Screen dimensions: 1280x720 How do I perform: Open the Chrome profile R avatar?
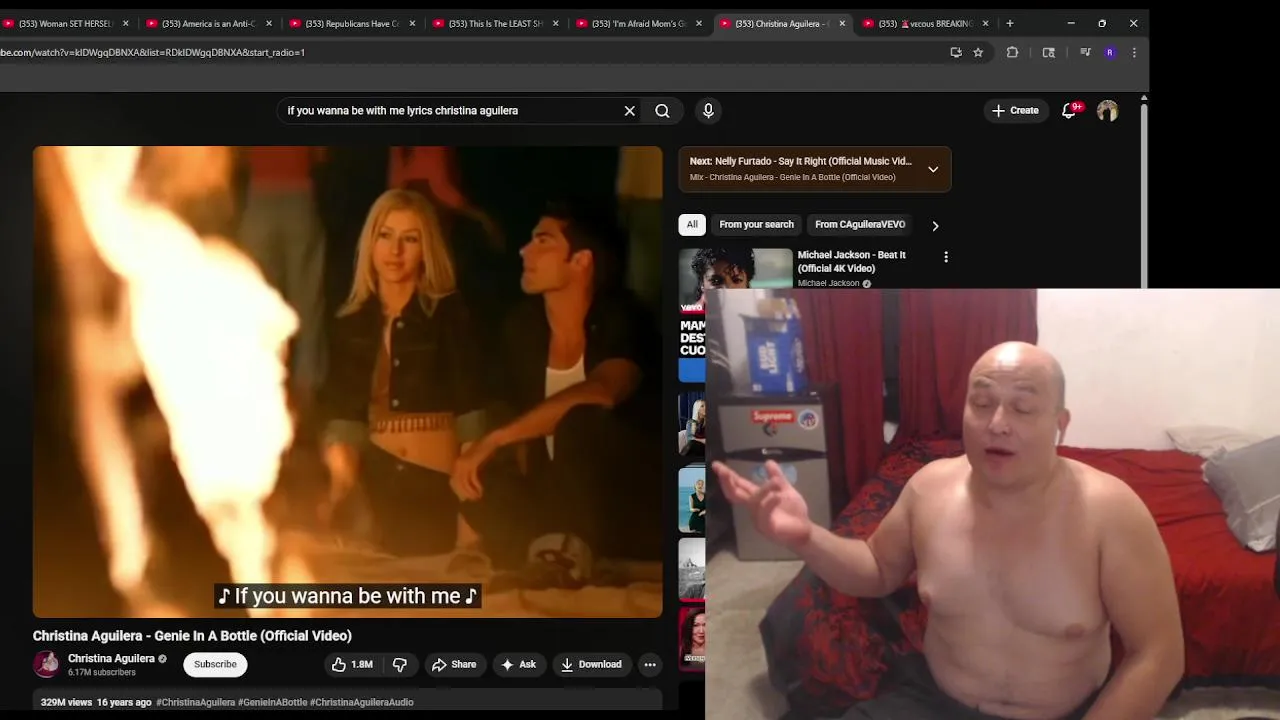pos(1109,52)
